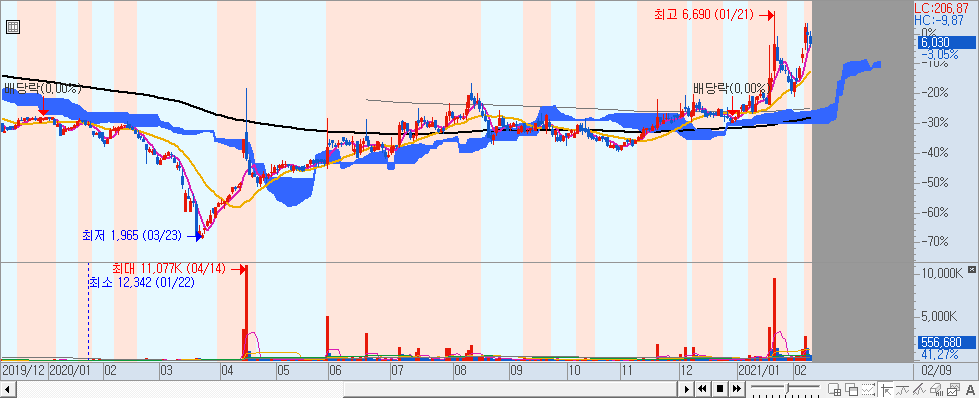The image size is (979, 398).
Task: Click the -50% price axis label
Action: tap(934, 182)
